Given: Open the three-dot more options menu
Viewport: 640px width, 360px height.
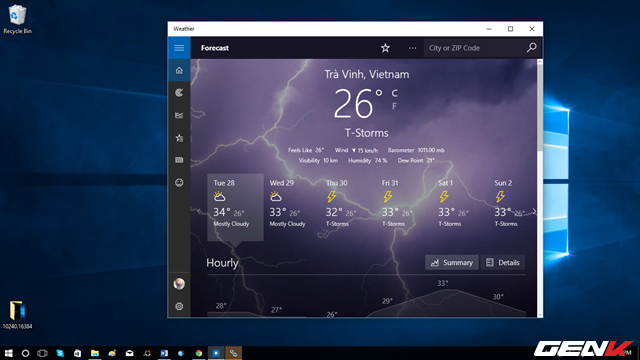Looking at the screenshot, I should (412, 48).
